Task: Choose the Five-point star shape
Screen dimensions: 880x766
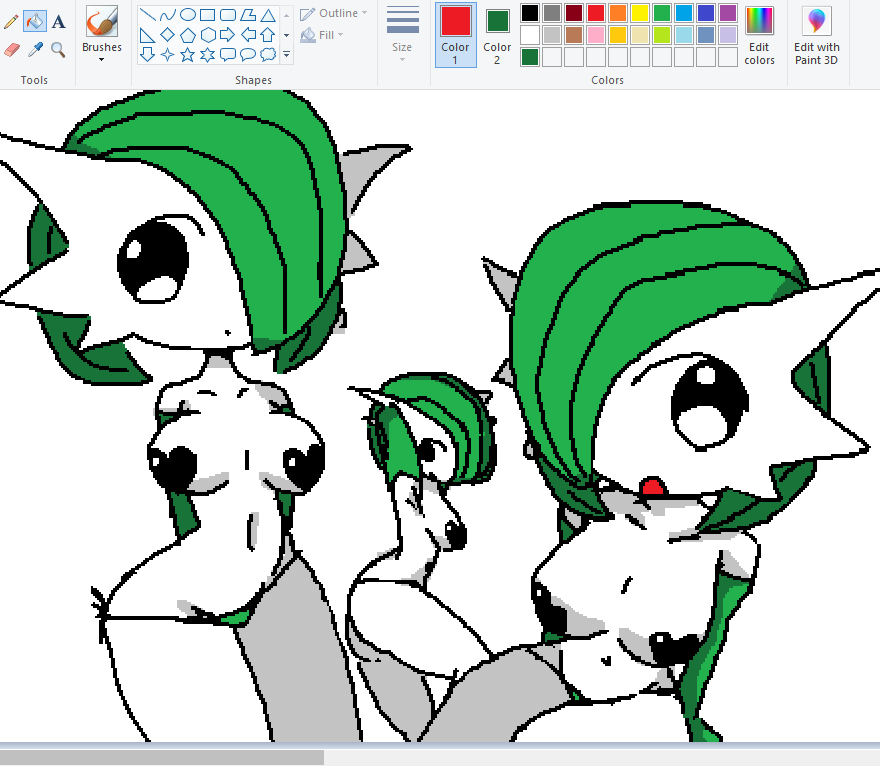Action: 187,54
